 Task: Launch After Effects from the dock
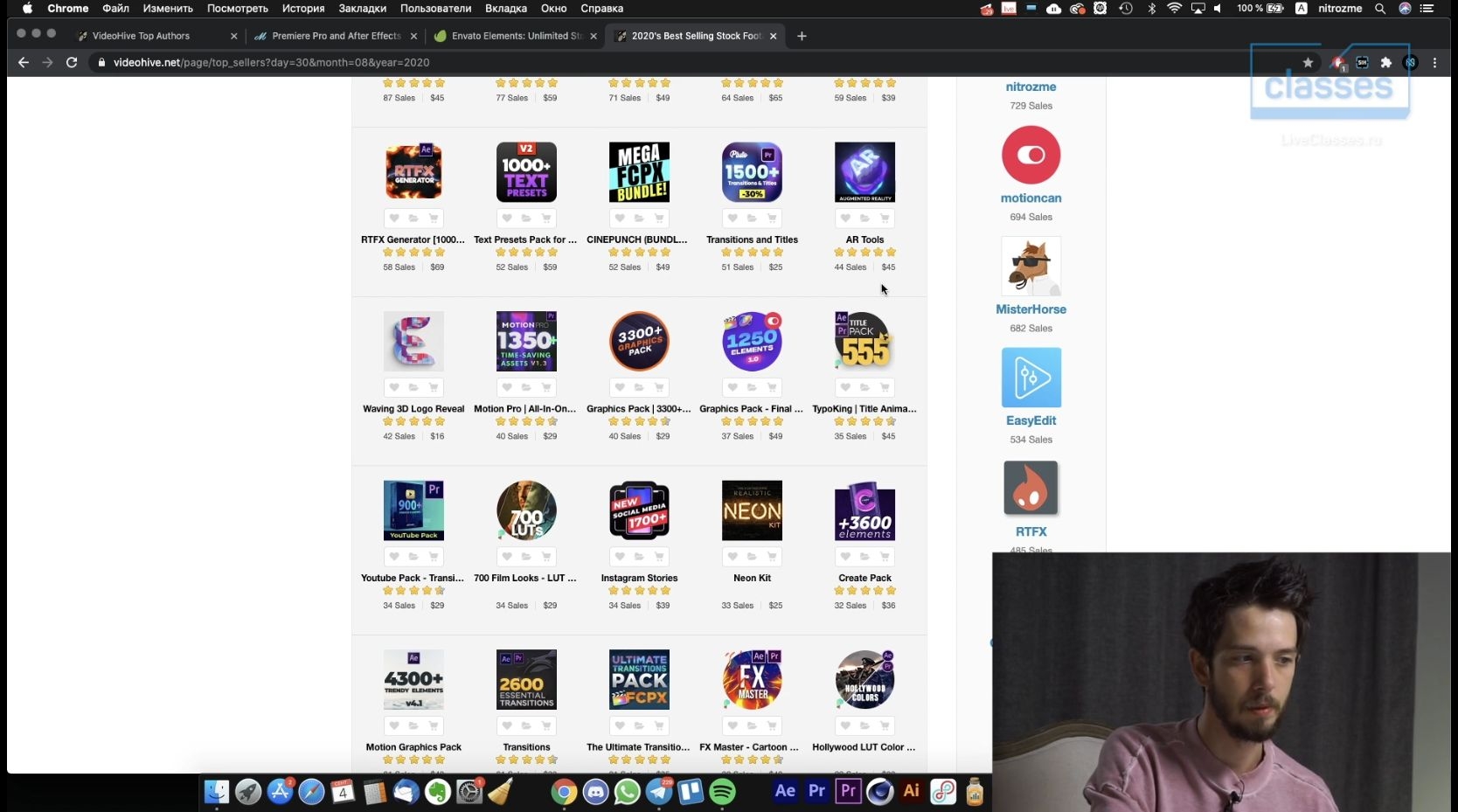(785, 791)
